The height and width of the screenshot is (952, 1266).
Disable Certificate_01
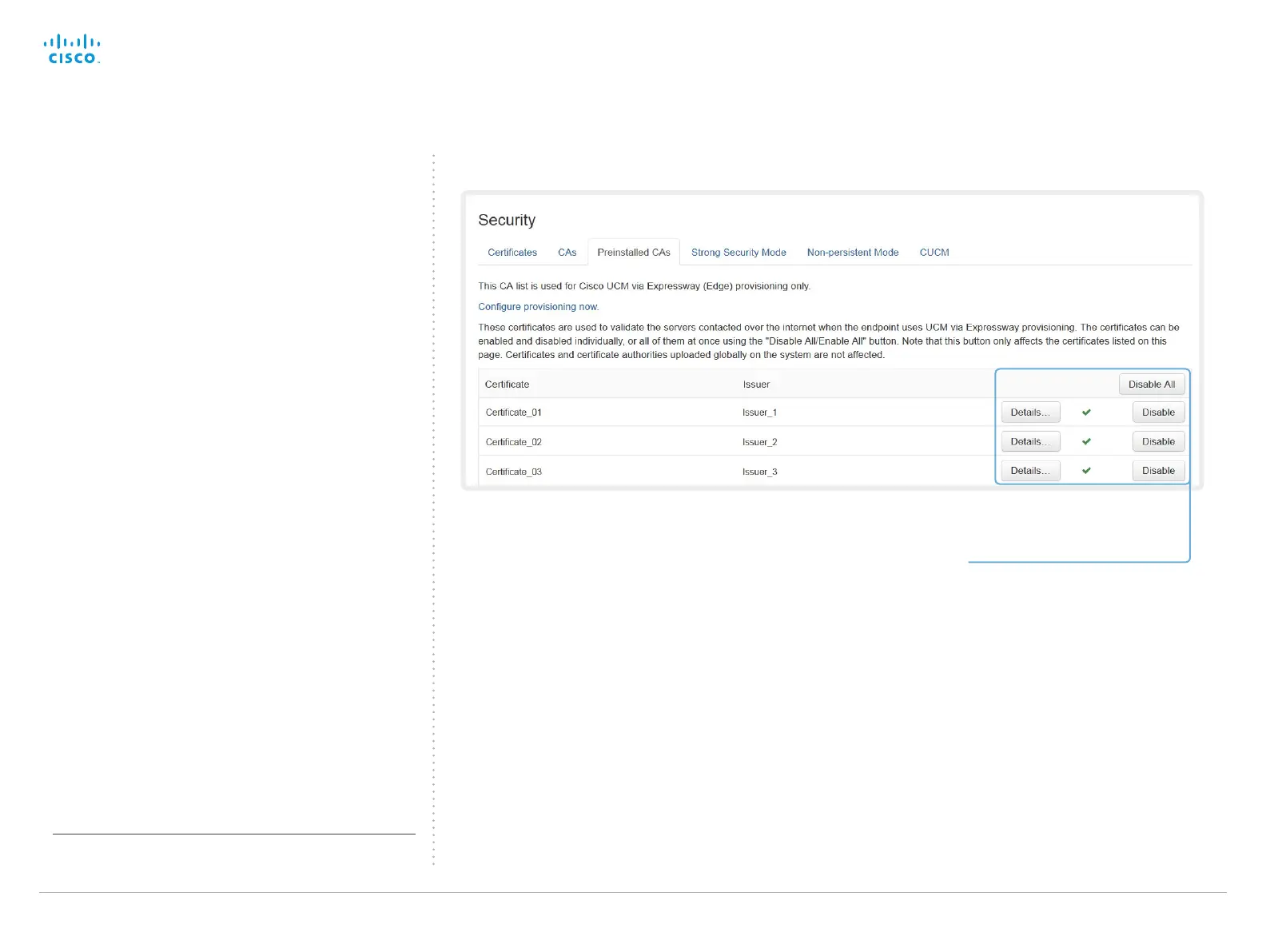[1158, 412]
